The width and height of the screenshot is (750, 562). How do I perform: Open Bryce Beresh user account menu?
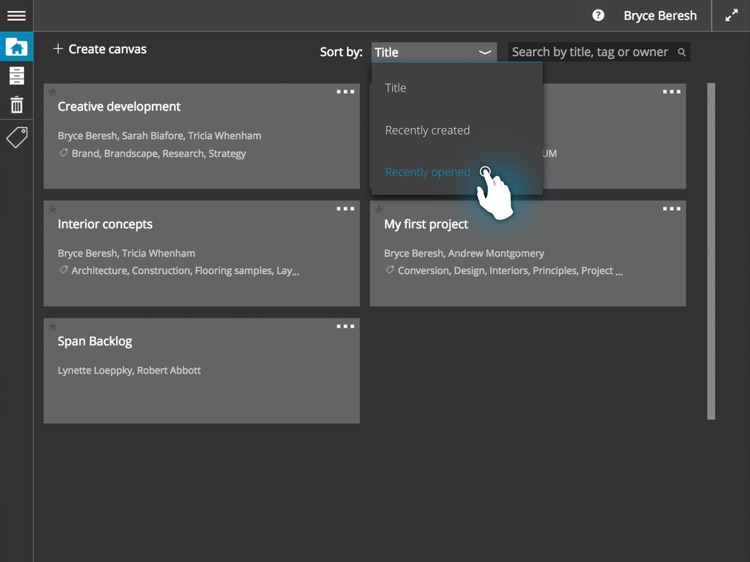click(x=659, y=16)
